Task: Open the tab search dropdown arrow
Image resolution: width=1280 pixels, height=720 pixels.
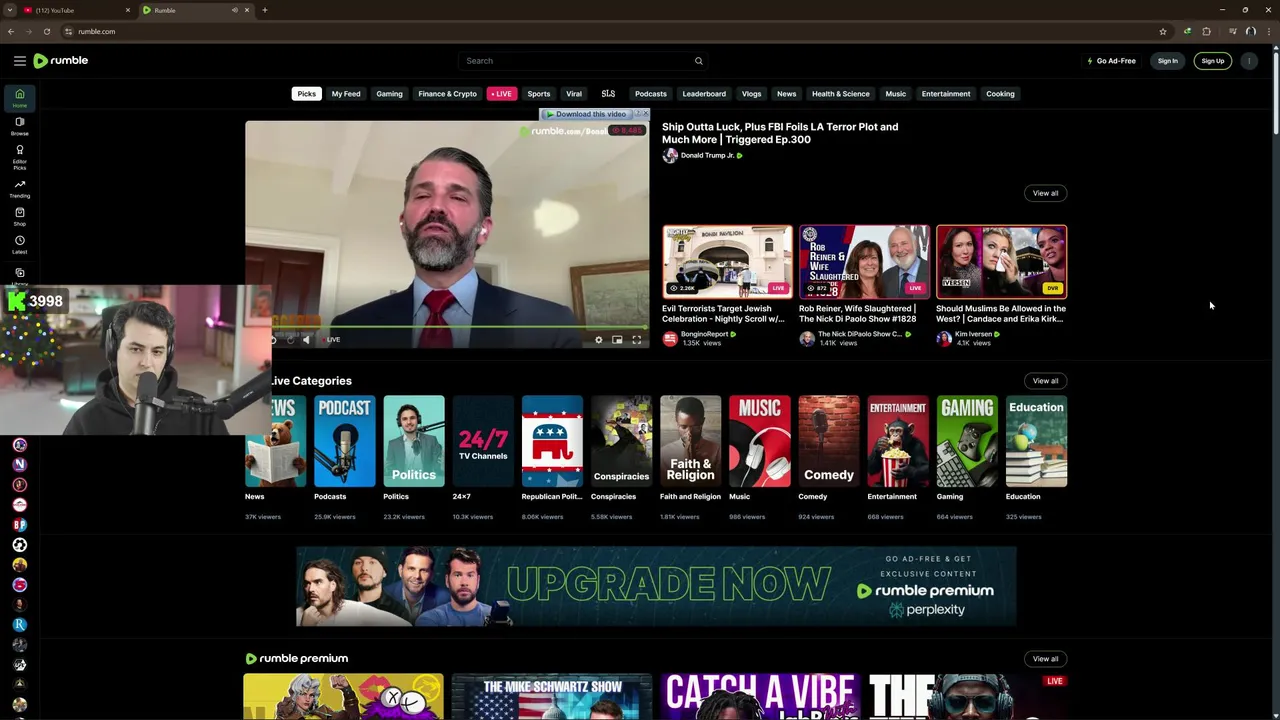Action: click(10, 10)
